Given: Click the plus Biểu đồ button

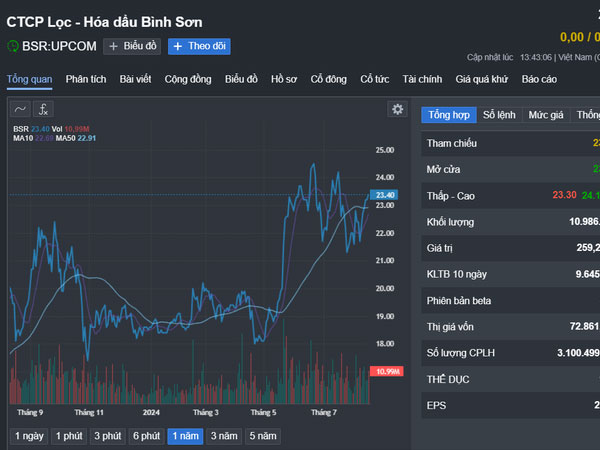Looking at the screenshot, I should [x=132, y=46].
